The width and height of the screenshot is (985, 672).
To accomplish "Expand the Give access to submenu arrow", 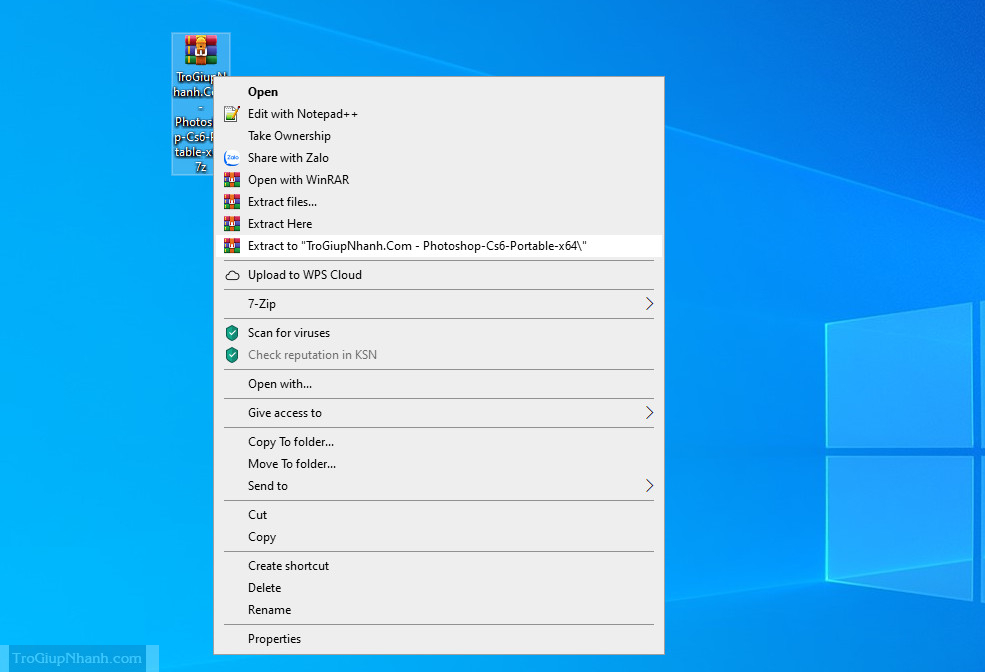I will (649, 413).
